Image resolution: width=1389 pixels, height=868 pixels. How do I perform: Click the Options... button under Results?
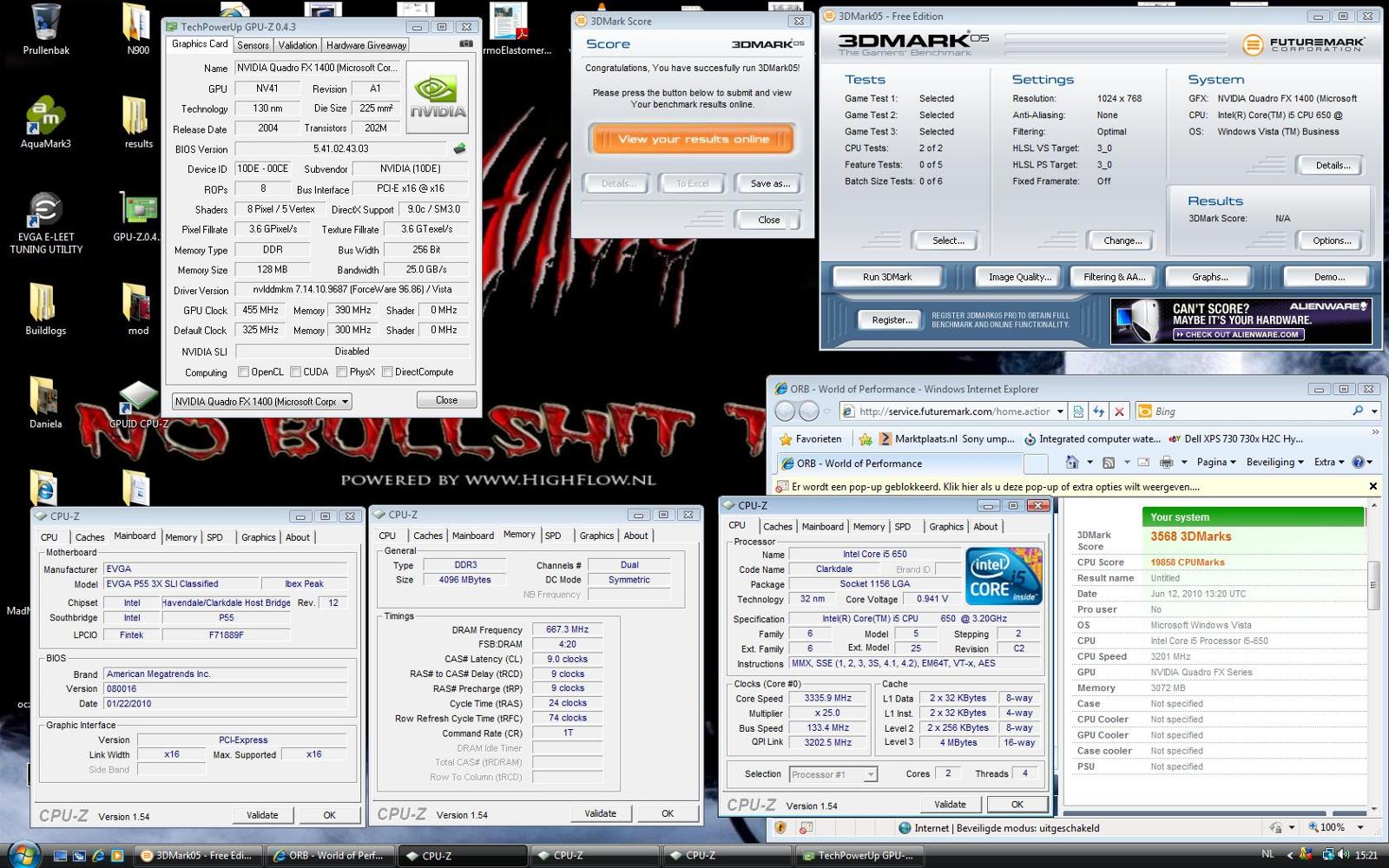1331,240
